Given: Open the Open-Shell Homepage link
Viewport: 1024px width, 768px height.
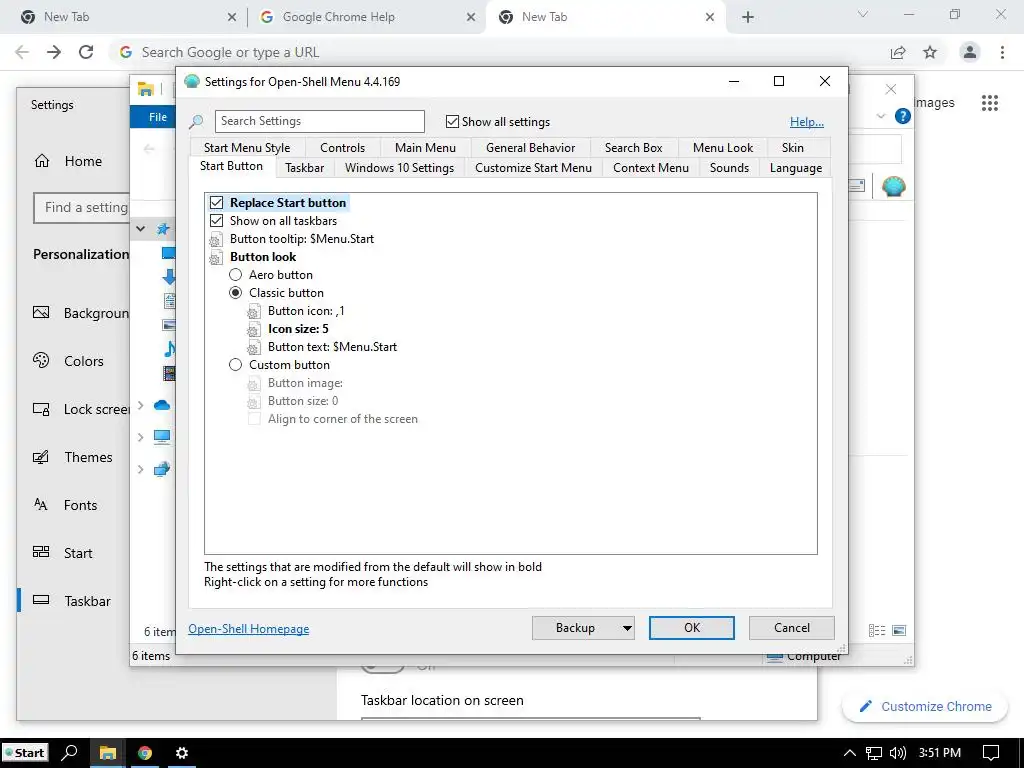Looking at the screenshot, I should click(249, 629).
